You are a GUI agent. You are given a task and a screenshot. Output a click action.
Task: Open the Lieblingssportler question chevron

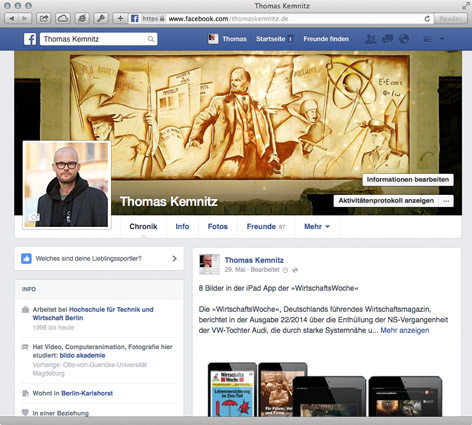[x=174, y=259]
